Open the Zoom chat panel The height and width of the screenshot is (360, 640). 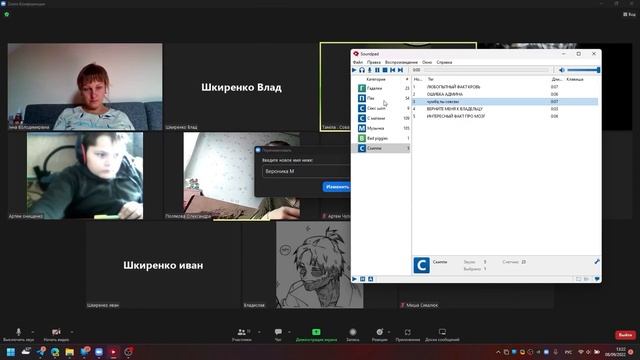click(x=278, y=334)
